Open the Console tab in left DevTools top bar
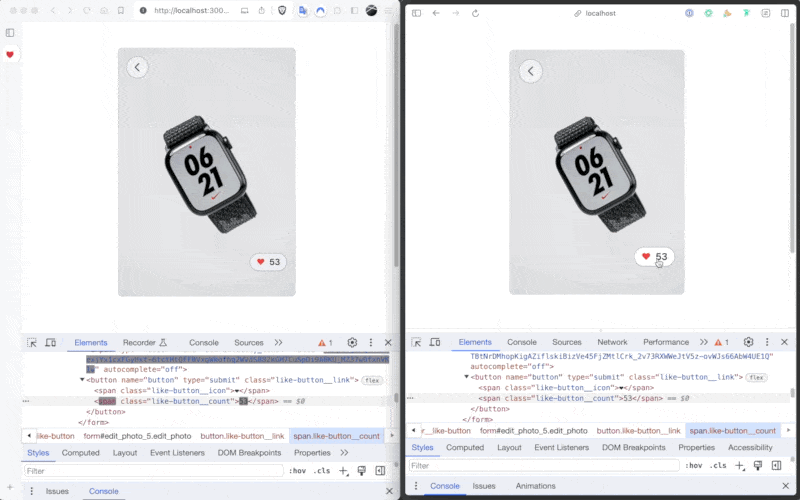The width and height of the screenshot is (800, 500). (204, 342)
